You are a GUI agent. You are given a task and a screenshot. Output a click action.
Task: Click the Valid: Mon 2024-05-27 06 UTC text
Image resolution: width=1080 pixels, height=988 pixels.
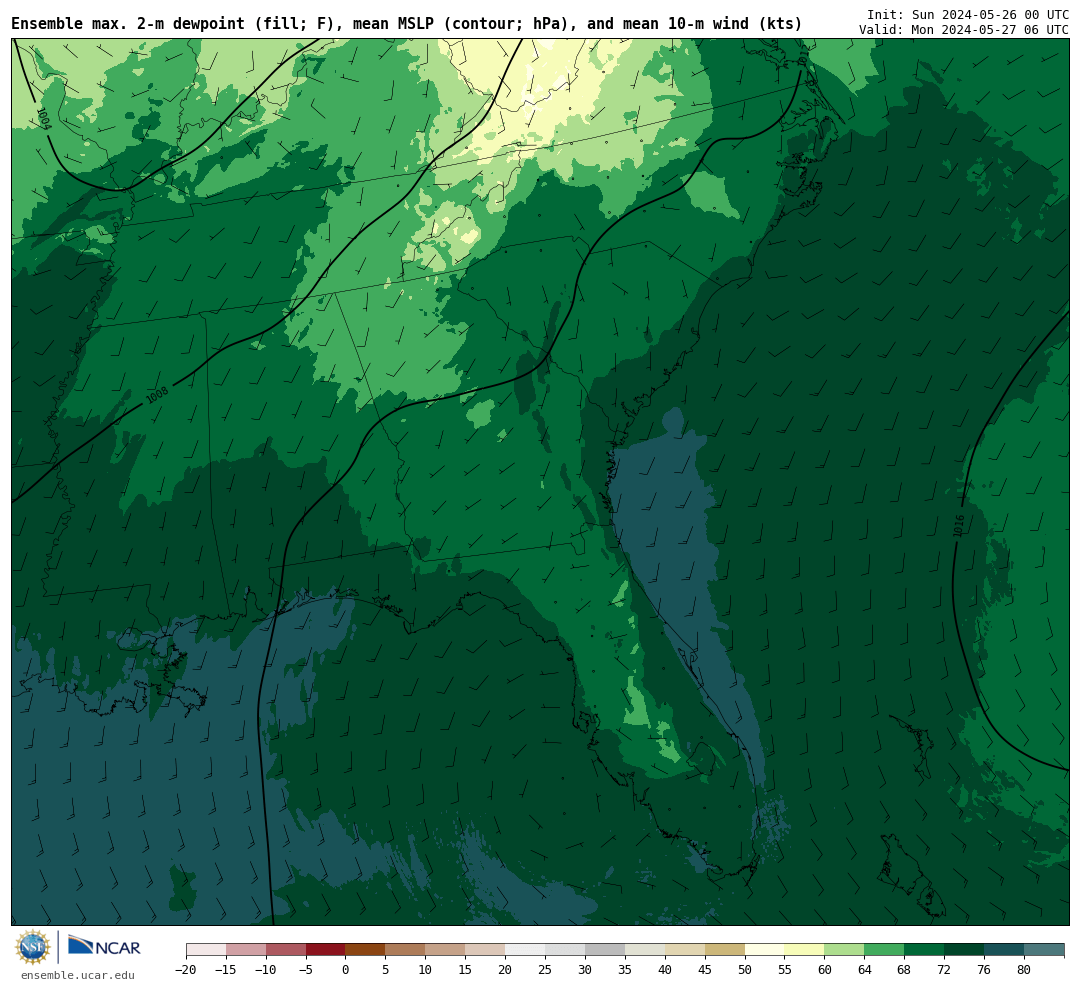(964, 30)
